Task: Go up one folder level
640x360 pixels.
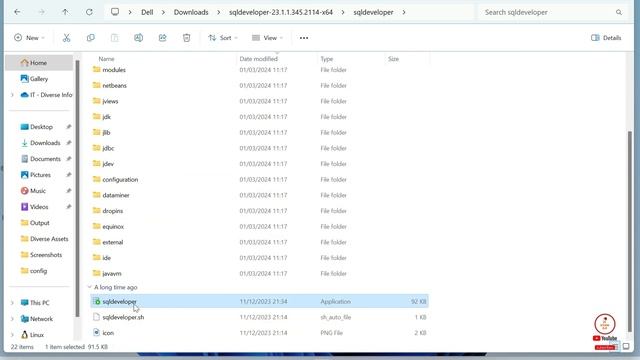Action: (x=65, y=12)
